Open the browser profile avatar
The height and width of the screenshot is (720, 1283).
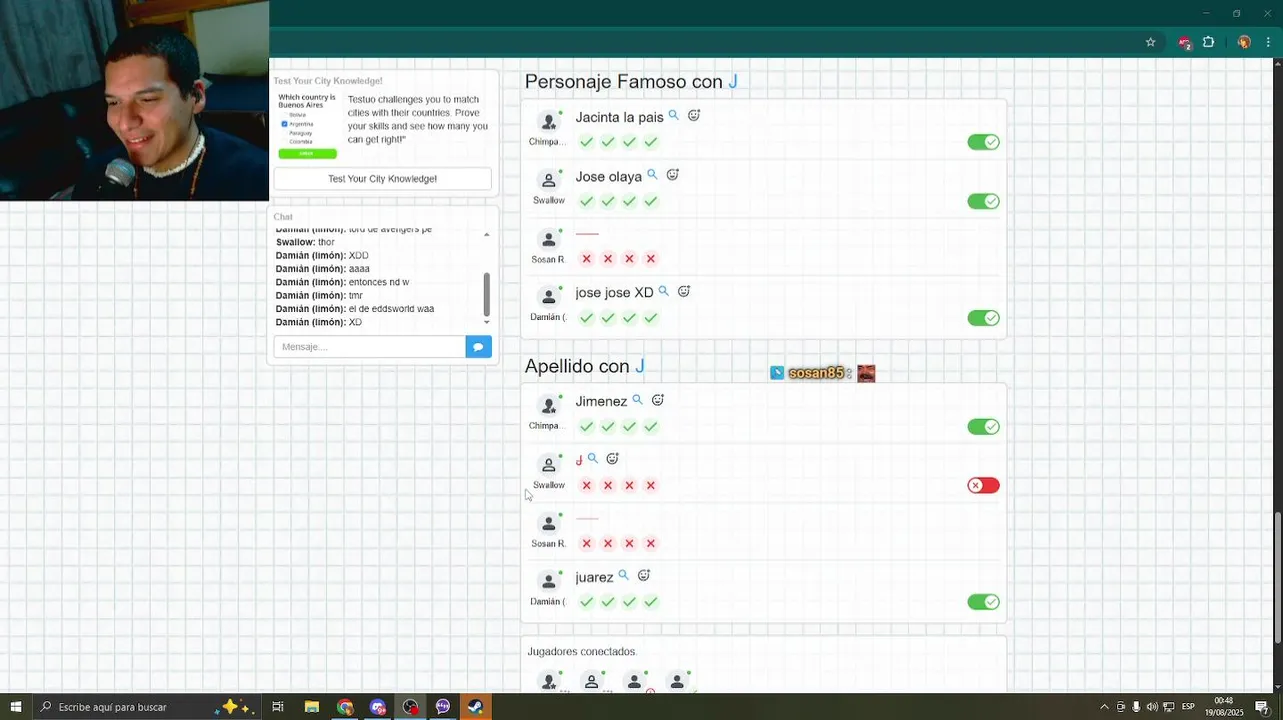[x=1244, y=42]
